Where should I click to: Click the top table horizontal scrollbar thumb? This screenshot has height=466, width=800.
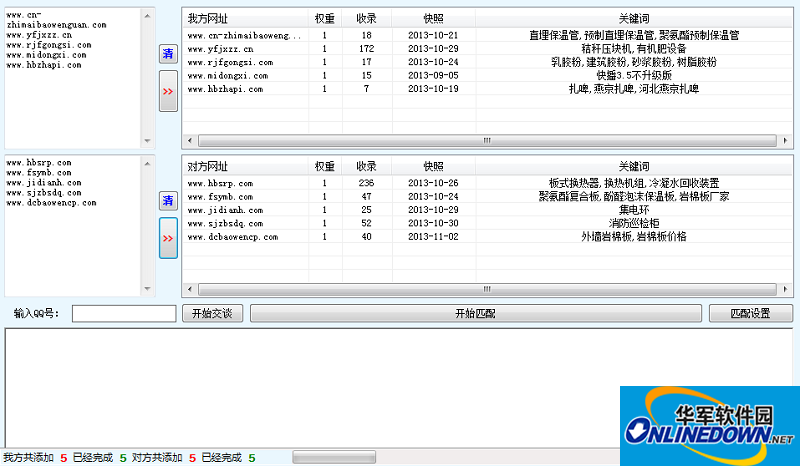click(487, 140)
